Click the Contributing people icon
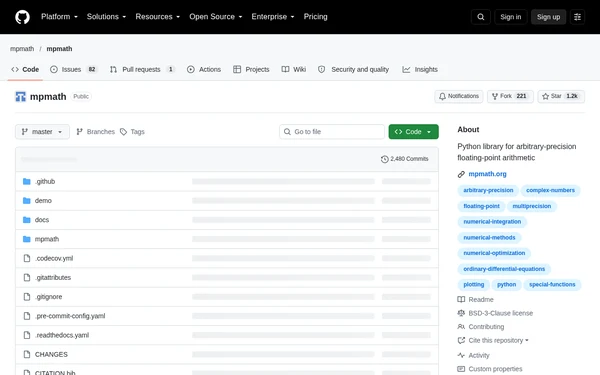600x375 pixels. [x=461, y=327]
